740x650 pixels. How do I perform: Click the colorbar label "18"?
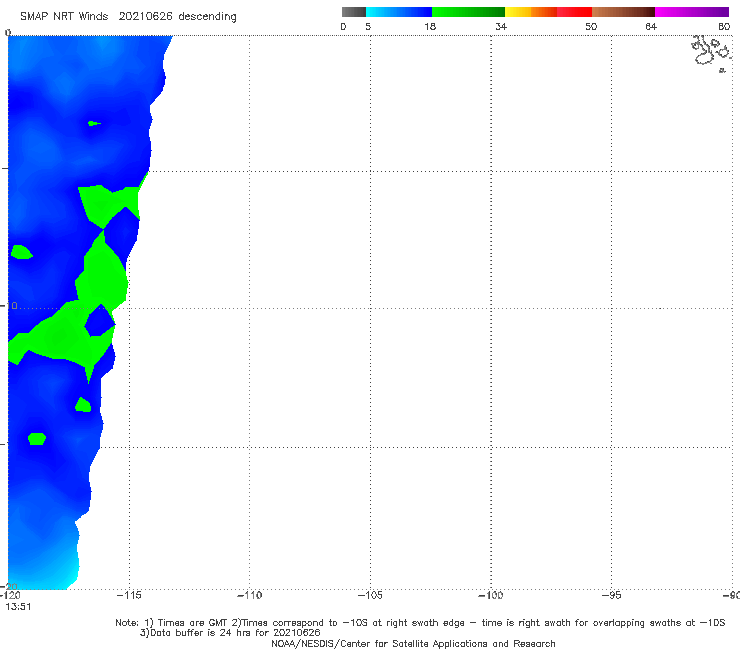click(430, 27)
